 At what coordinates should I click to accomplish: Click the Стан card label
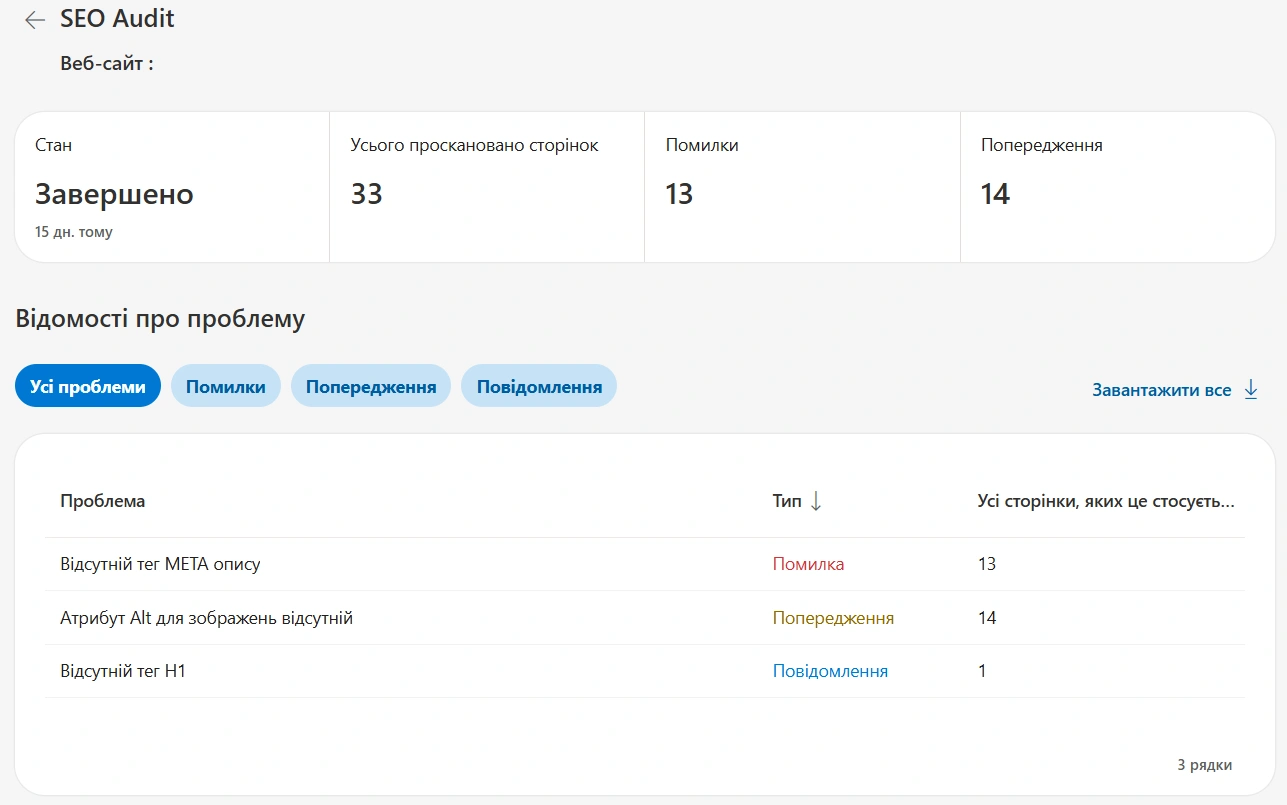point(53,145)
